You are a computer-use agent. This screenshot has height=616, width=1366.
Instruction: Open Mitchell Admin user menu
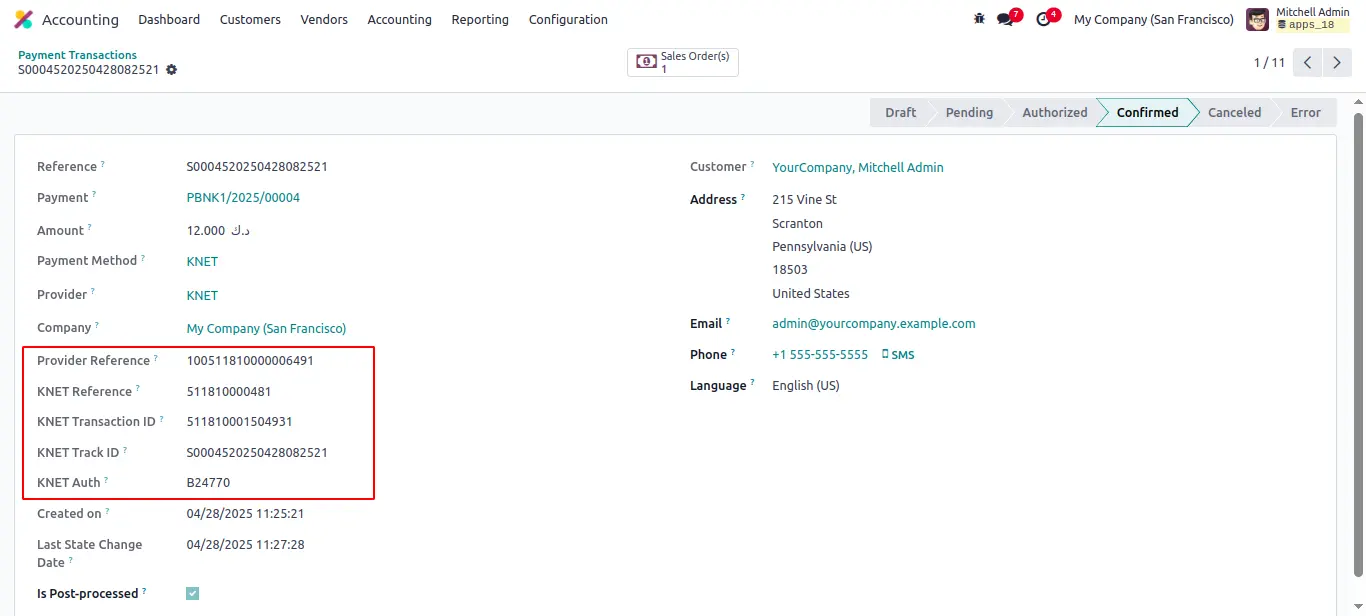click(1298, 19)
